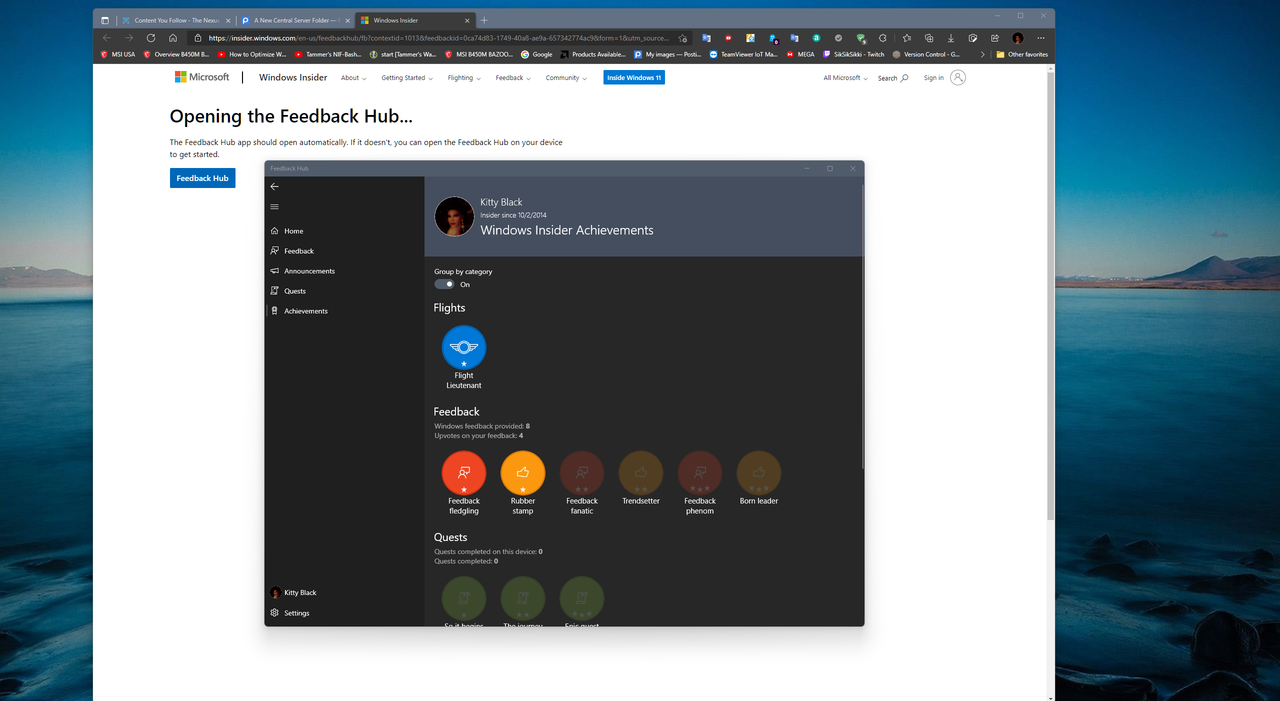Click the back arrow in Feedback Hub
The width and height of the screenshot is (1280, 701).
pyautogui.click(x=275, y=186)
